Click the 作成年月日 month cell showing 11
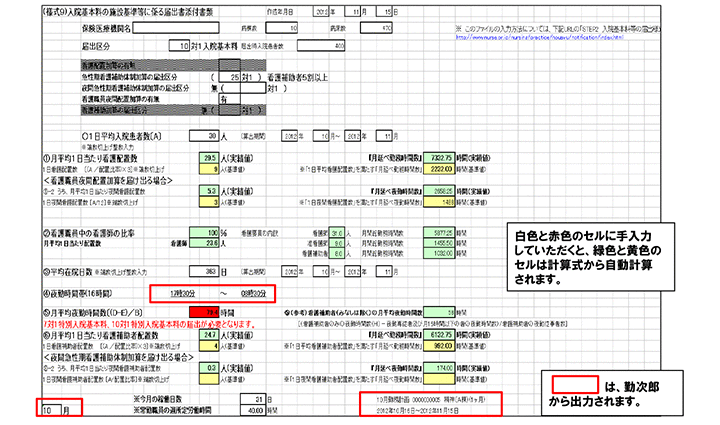The width and height of the screenshot is (720, 425). [353, 12]
